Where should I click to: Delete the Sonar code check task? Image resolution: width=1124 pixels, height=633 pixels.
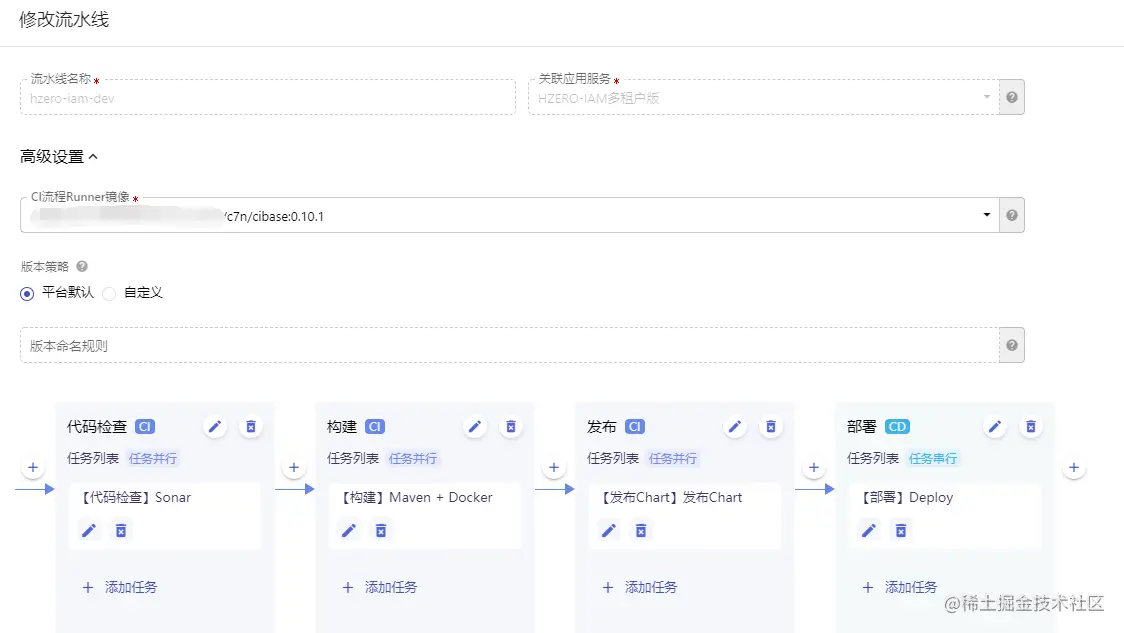click(121, 530)
